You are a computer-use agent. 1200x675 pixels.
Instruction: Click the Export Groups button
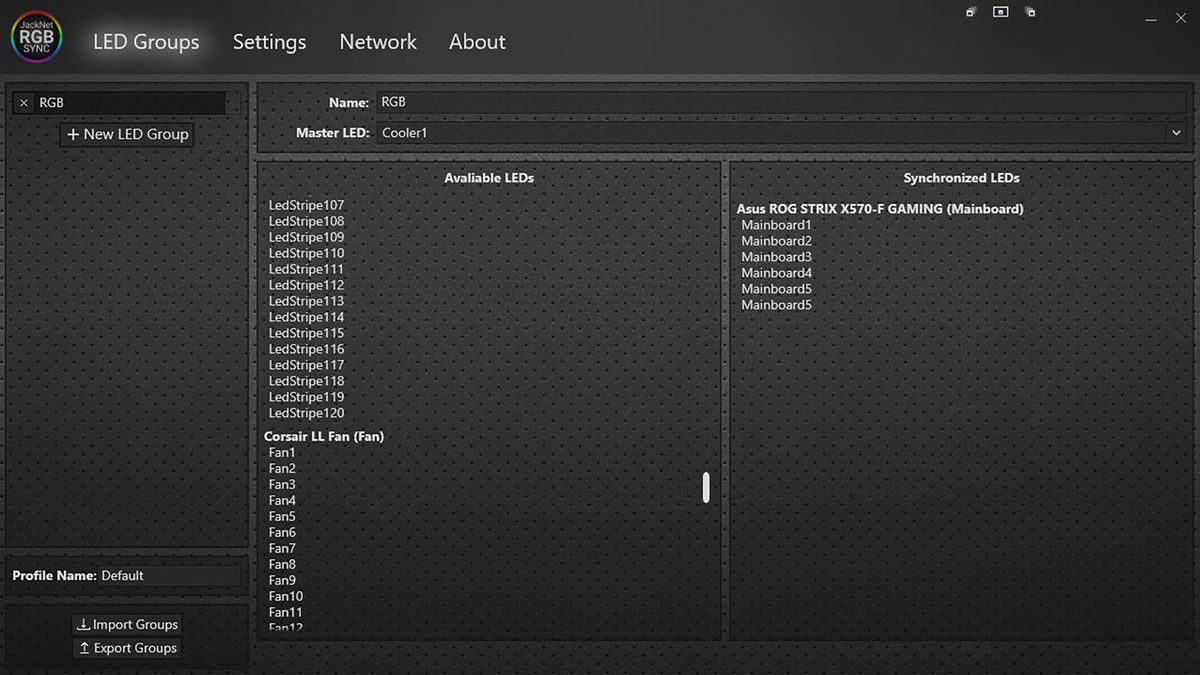click(x=126, y=647)
